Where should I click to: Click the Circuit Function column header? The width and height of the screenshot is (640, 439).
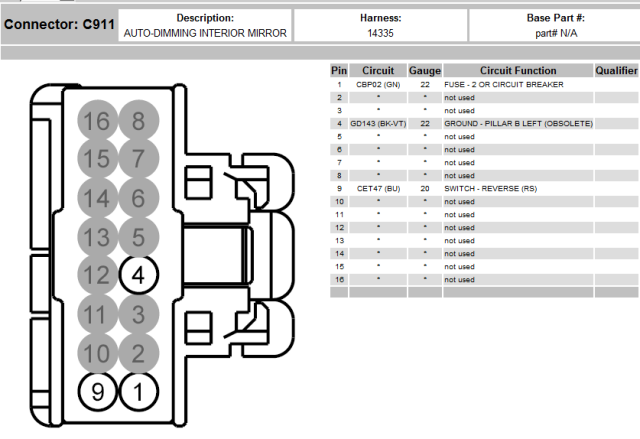point(518,71)
